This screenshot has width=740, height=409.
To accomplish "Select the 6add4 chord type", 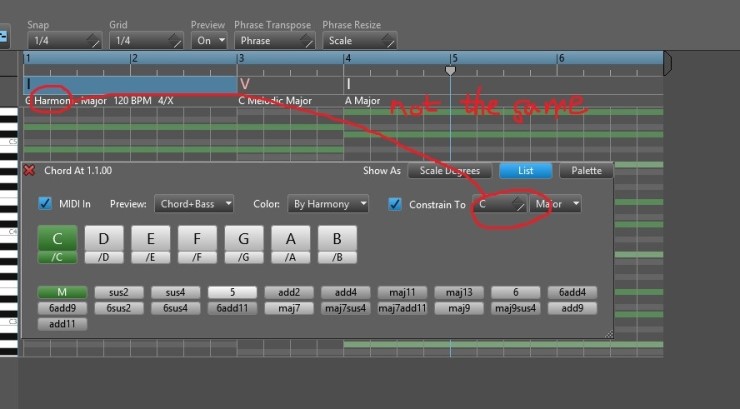I will tap(572, 292).
